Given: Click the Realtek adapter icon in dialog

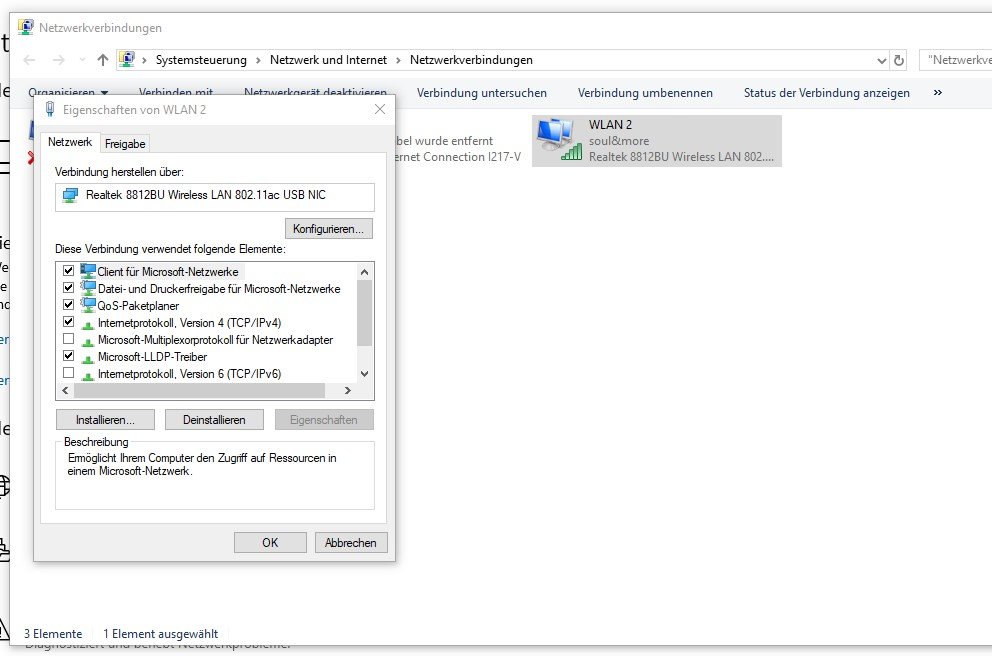Looking at the screenshot, I should [70, 195].
